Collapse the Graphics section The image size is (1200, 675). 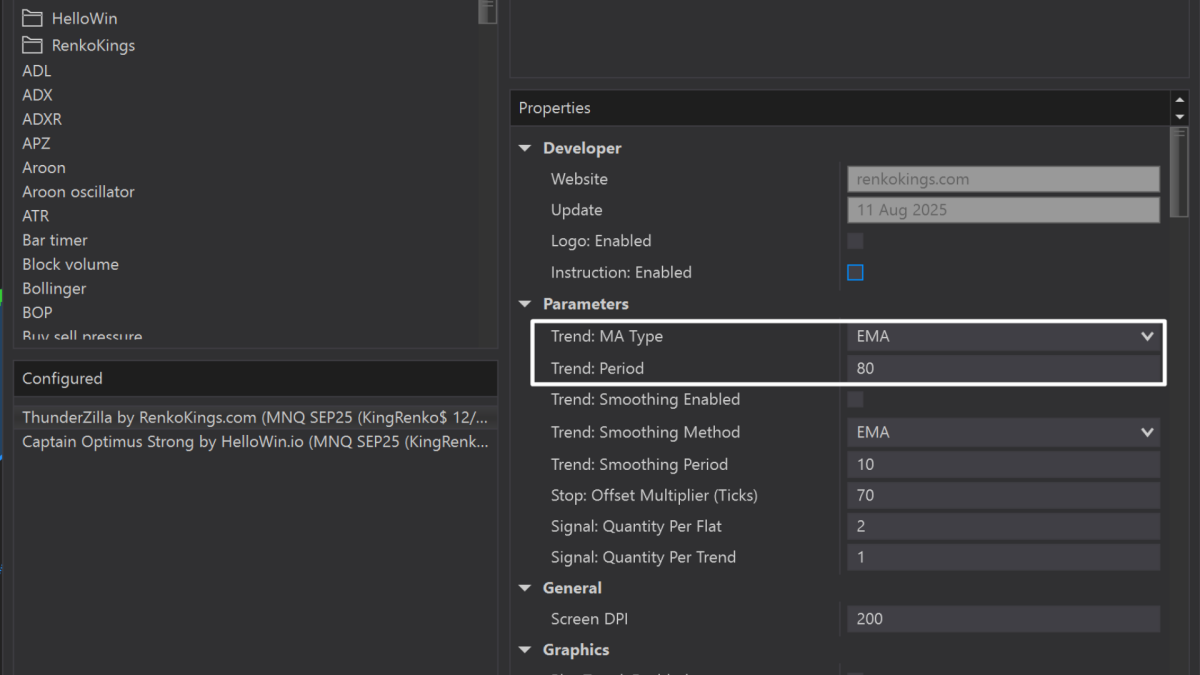click(x=525, y=650)
